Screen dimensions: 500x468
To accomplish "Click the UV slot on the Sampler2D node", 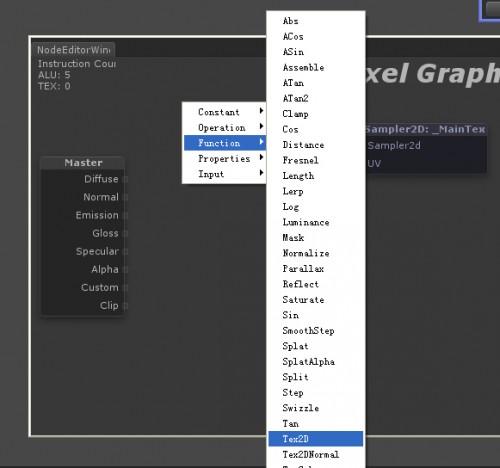I will click(374, 164).
